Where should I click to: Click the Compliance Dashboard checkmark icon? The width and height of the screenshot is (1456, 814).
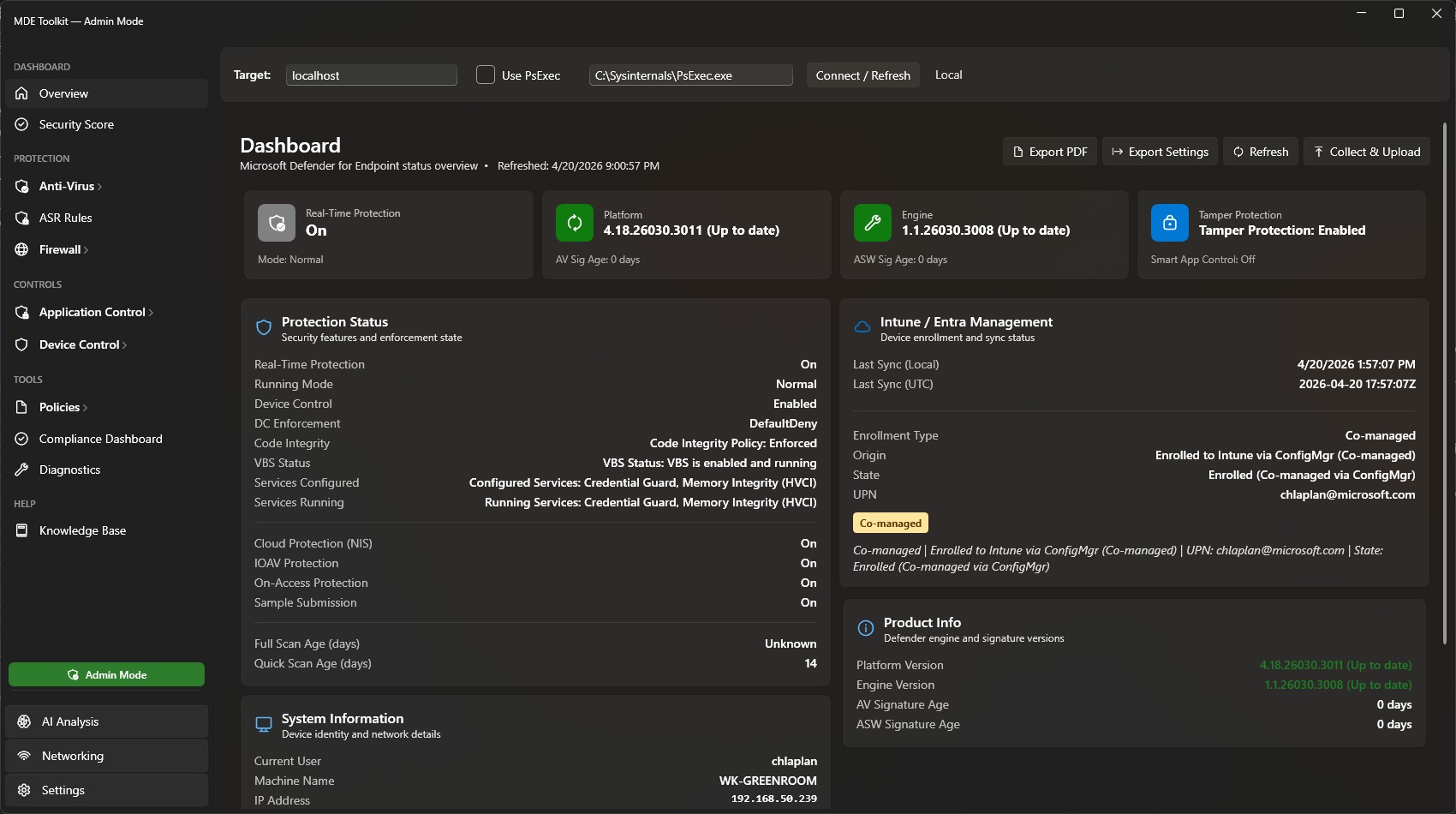[x=22, y=439]
